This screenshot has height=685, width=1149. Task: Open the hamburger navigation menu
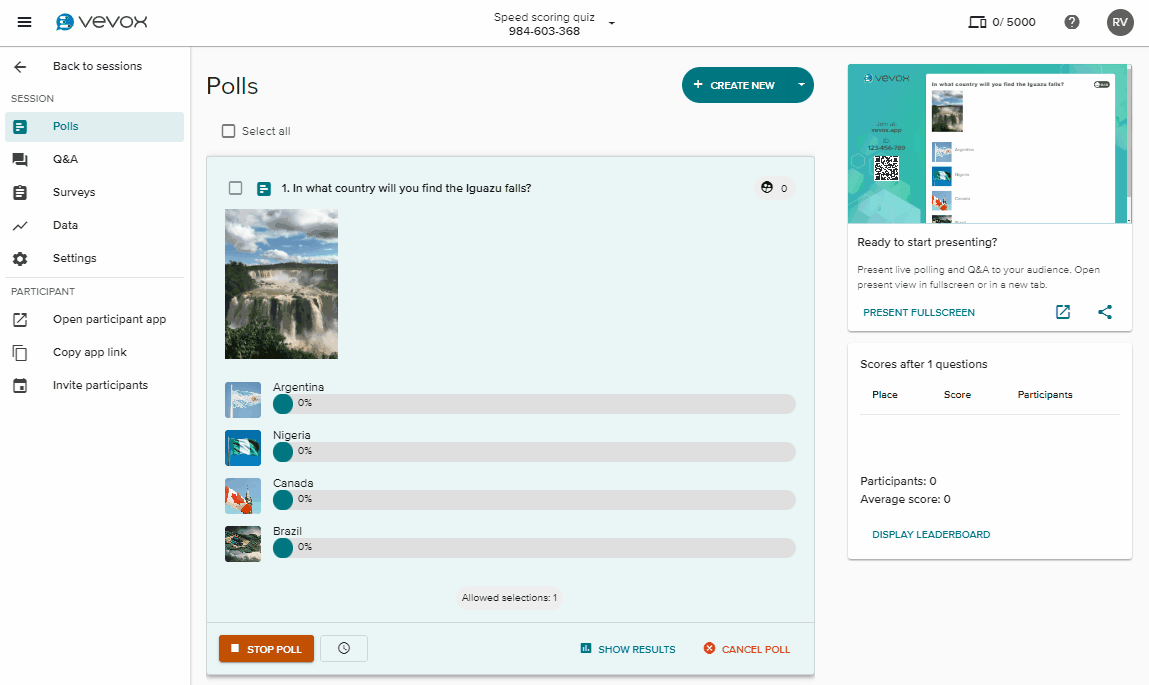[24, 22]
